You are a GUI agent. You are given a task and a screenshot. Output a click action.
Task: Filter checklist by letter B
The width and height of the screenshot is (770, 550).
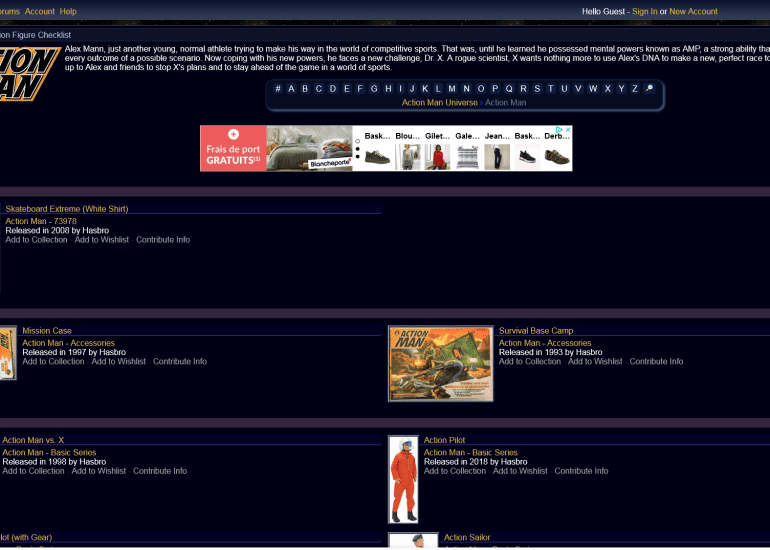pos(305,89)
